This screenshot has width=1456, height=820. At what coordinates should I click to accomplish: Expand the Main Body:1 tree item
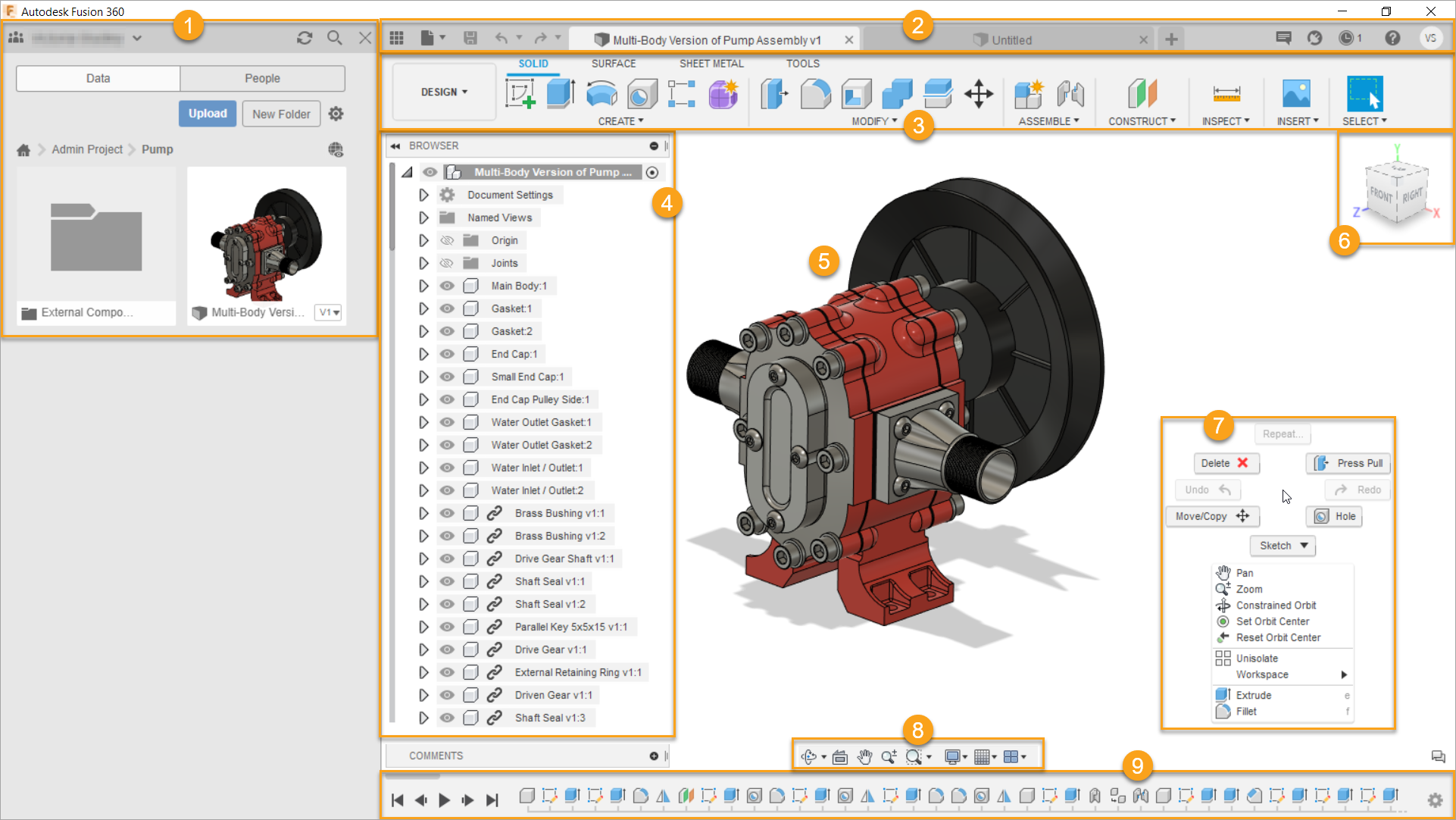[423, 285]
